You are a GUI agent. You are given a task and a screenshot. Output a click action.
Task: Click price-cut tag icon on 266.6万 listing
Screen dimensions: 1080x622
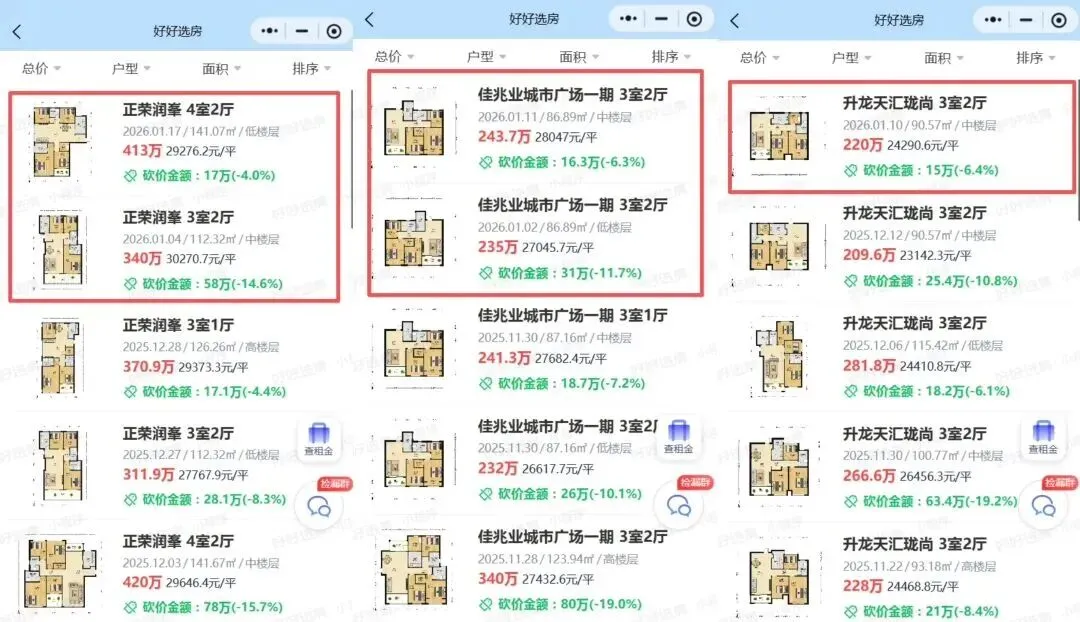851,501
